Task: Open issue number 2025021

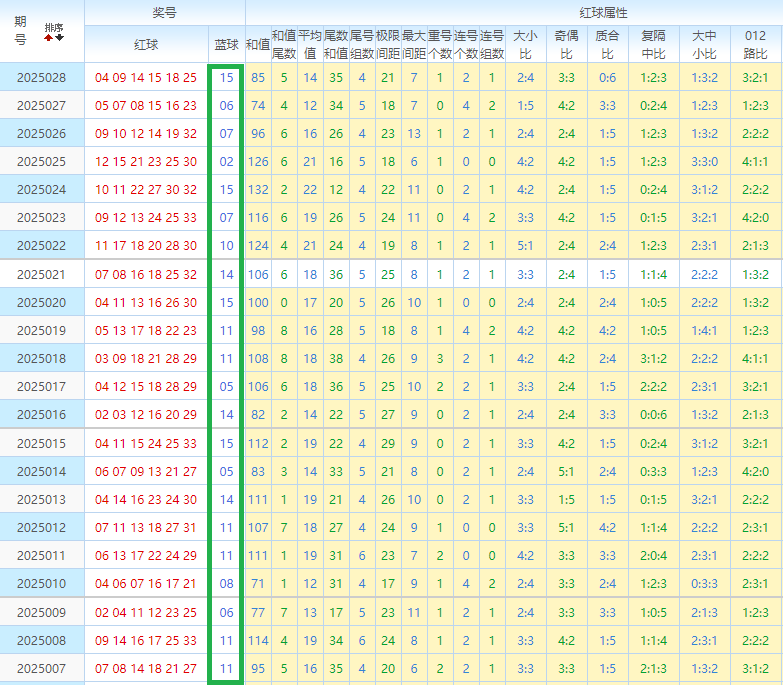Action: tap(41, 274)
